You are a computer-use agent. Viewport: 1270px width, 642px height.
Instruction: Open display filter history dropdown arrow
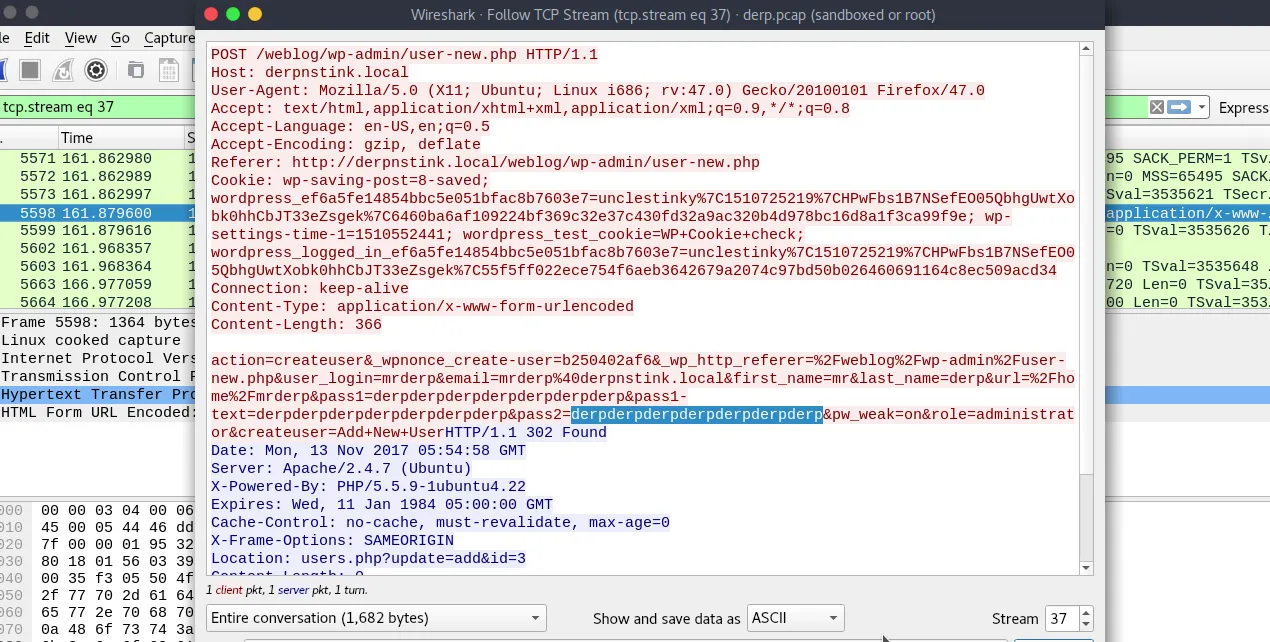click(x=1200, y=107)
